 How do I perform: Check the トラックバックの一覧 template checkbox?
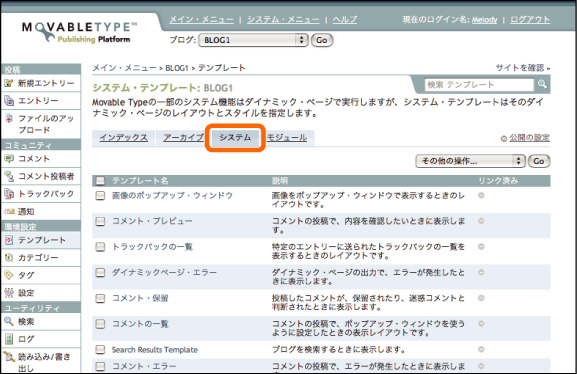click(x=100, y=247)
